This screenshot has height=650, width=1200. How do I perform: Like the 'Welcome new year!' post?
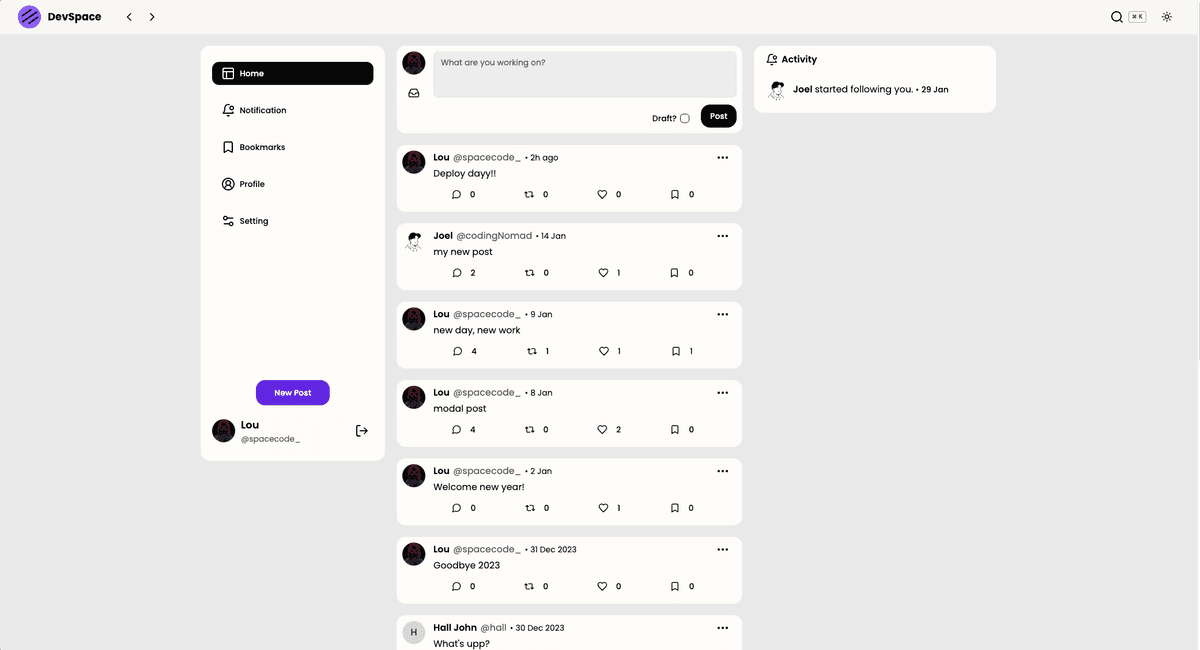pyautogui.click(x=603, y=508)
